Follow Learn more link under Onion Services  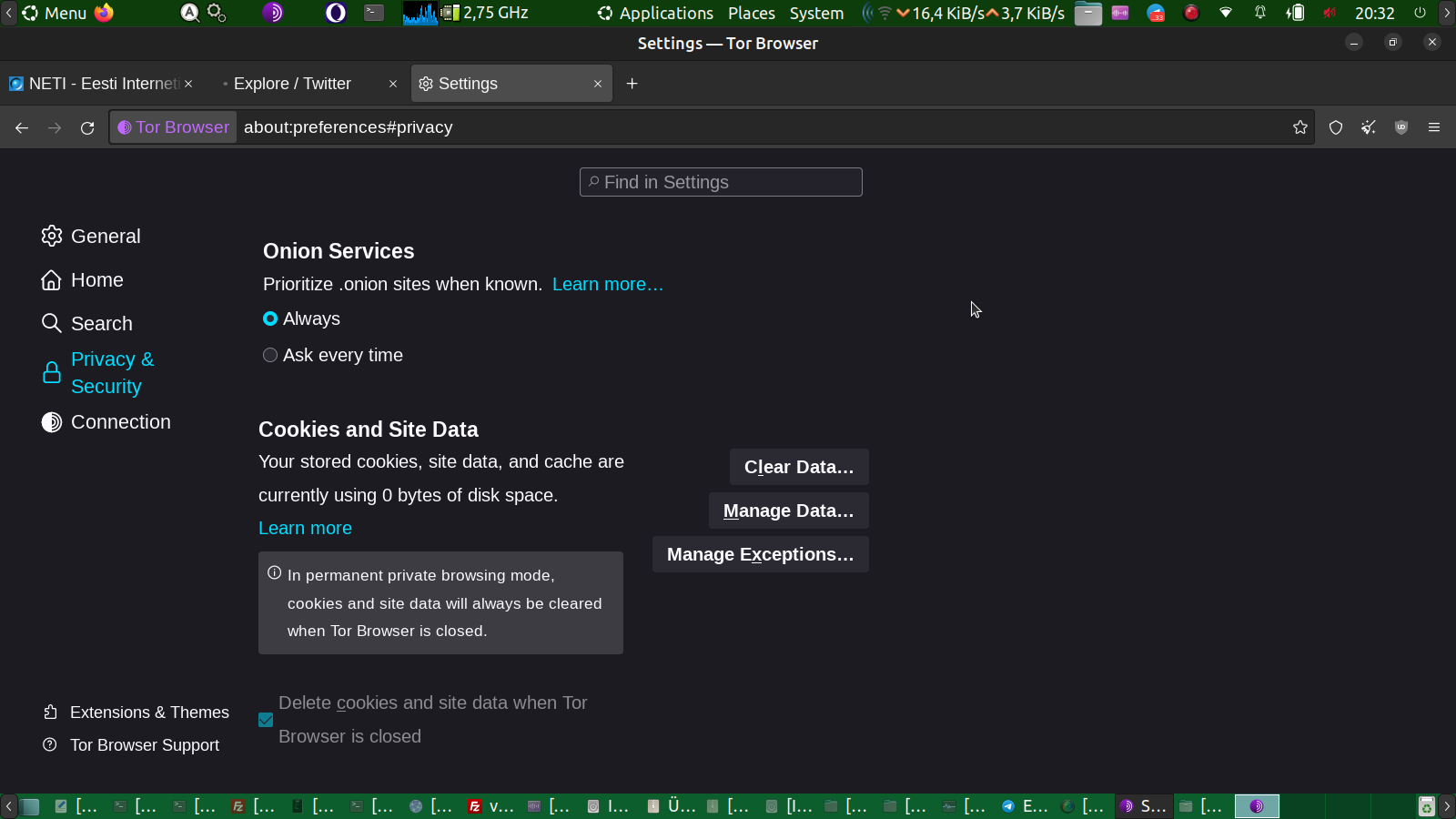coord(608,284)
